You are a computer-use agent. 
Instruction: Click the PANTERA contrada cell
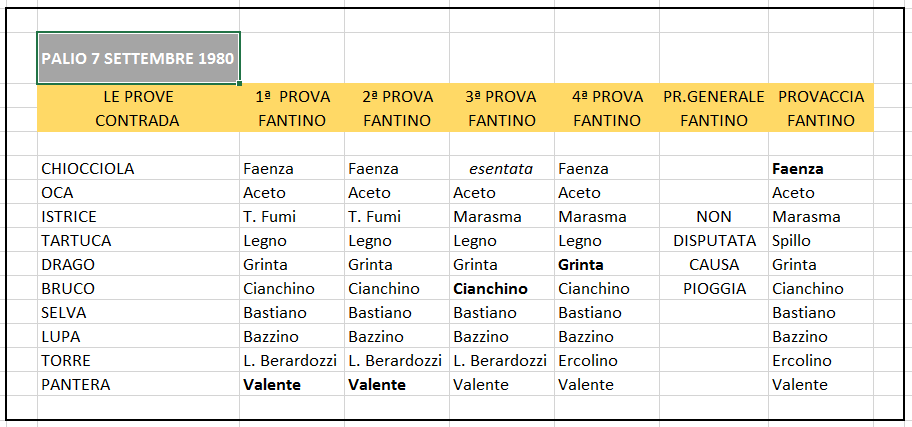76,385
